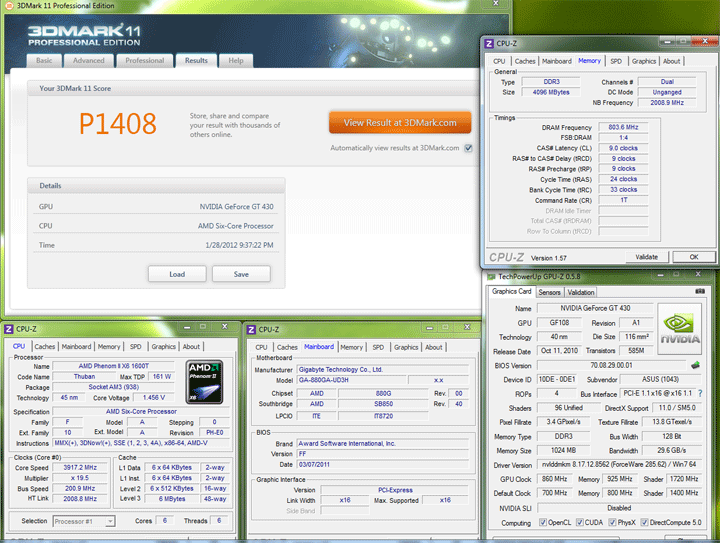Click the Save button under Details
The image size is (720, 543).
click(x=241, y=274)
